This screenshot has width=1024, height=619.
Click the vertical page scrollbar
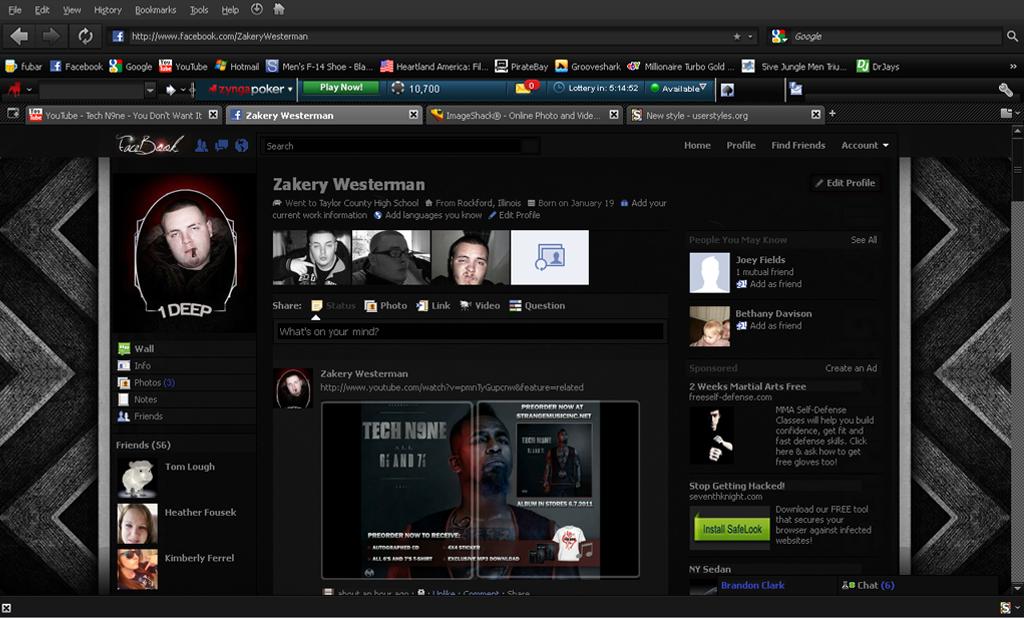pyautogui.click(x=1017, y=359)
